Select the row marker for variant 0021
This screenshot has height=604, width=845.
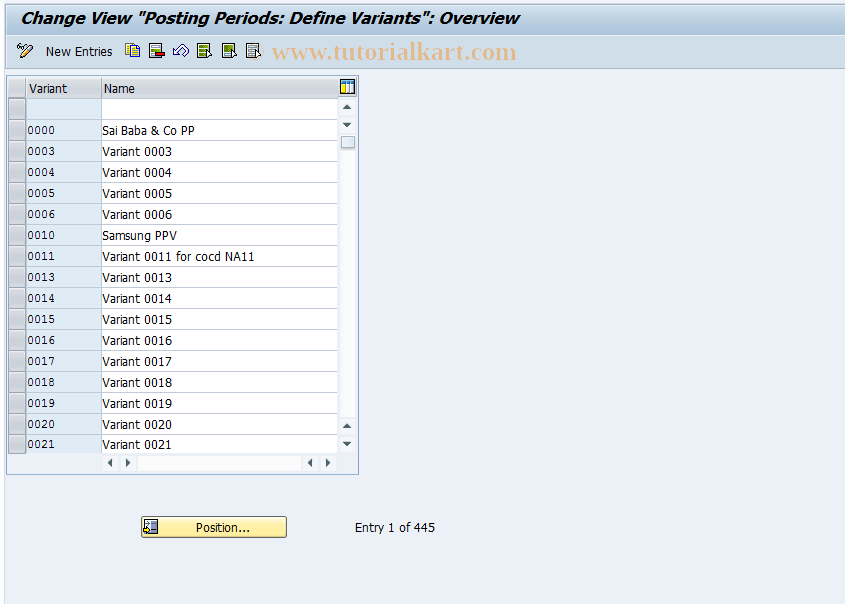16,444
